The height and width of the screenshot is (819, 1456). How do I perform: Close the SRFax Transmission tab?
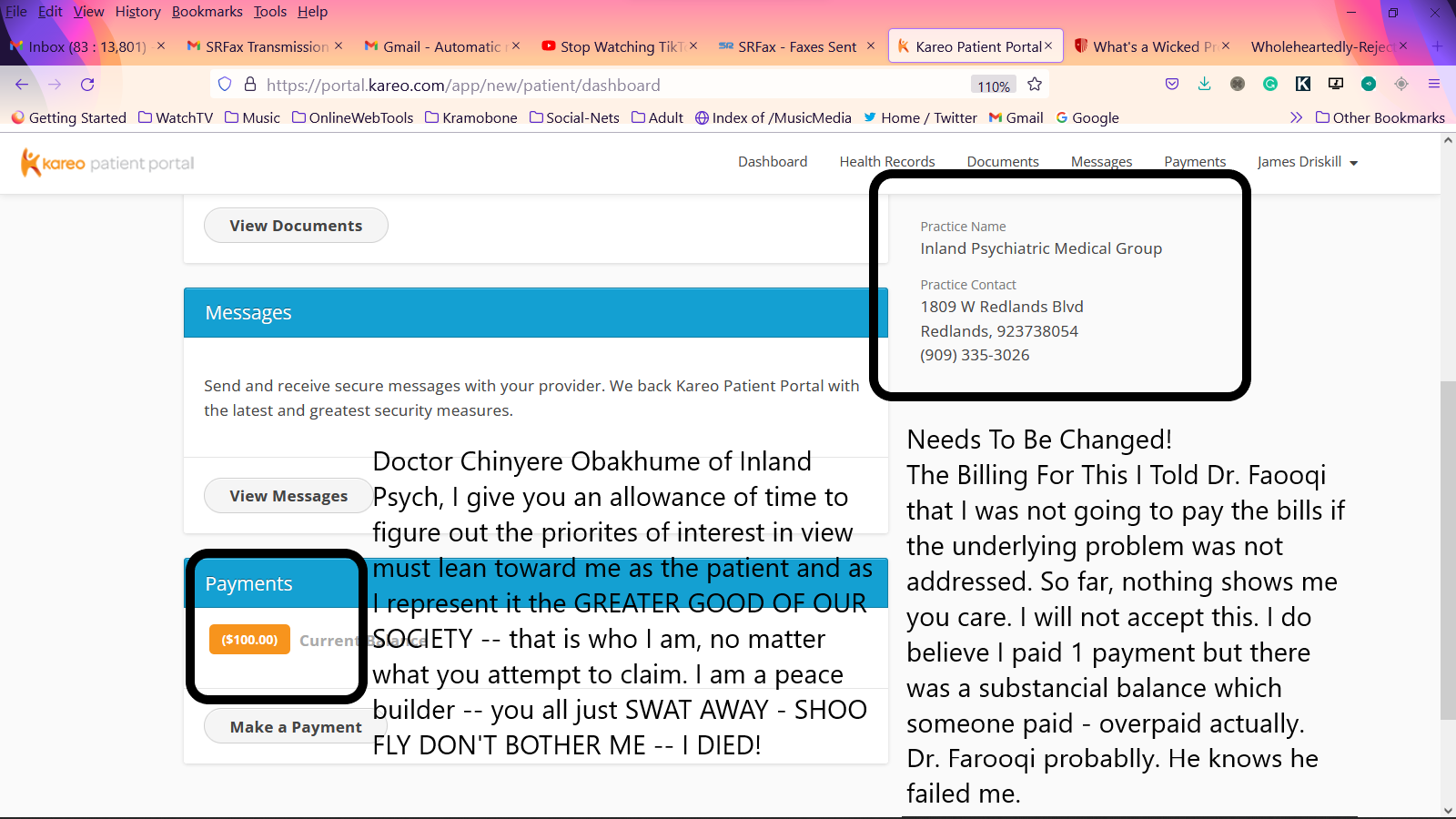[x=339, y=45]
